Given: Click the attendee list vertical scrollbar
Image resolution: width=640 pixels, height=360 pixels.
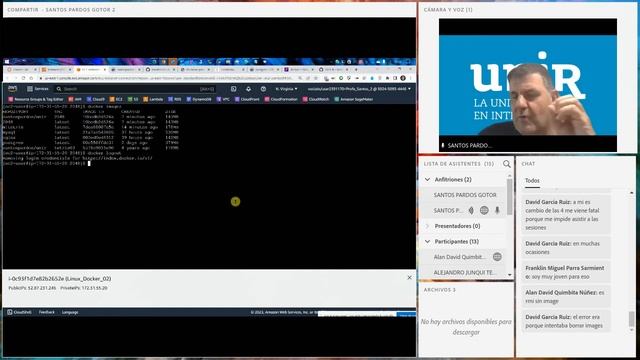Looking at the screenshot, I should click(509, 197).
